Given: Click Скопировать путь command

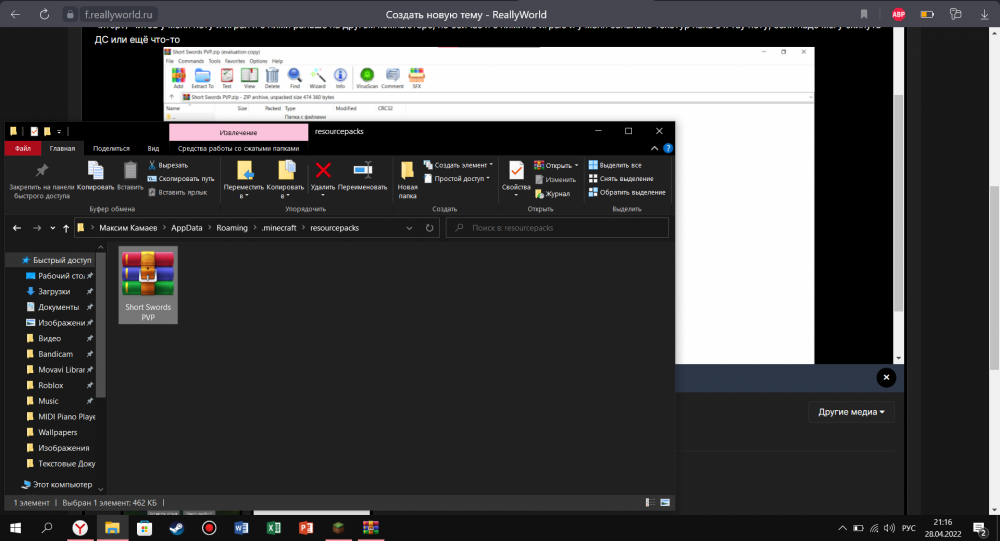Looking at the screenshot, I should 181,179.
